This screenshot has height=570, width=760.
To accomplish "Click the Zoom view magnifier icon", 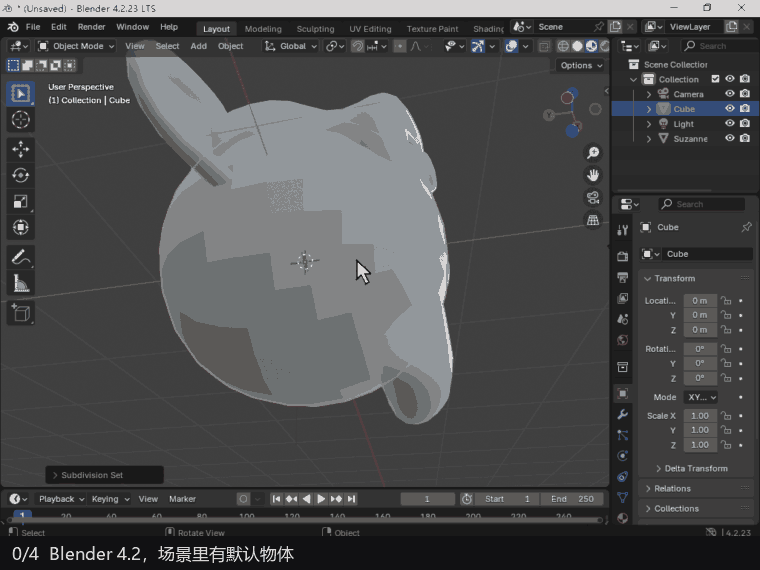I will pos(593,153).
